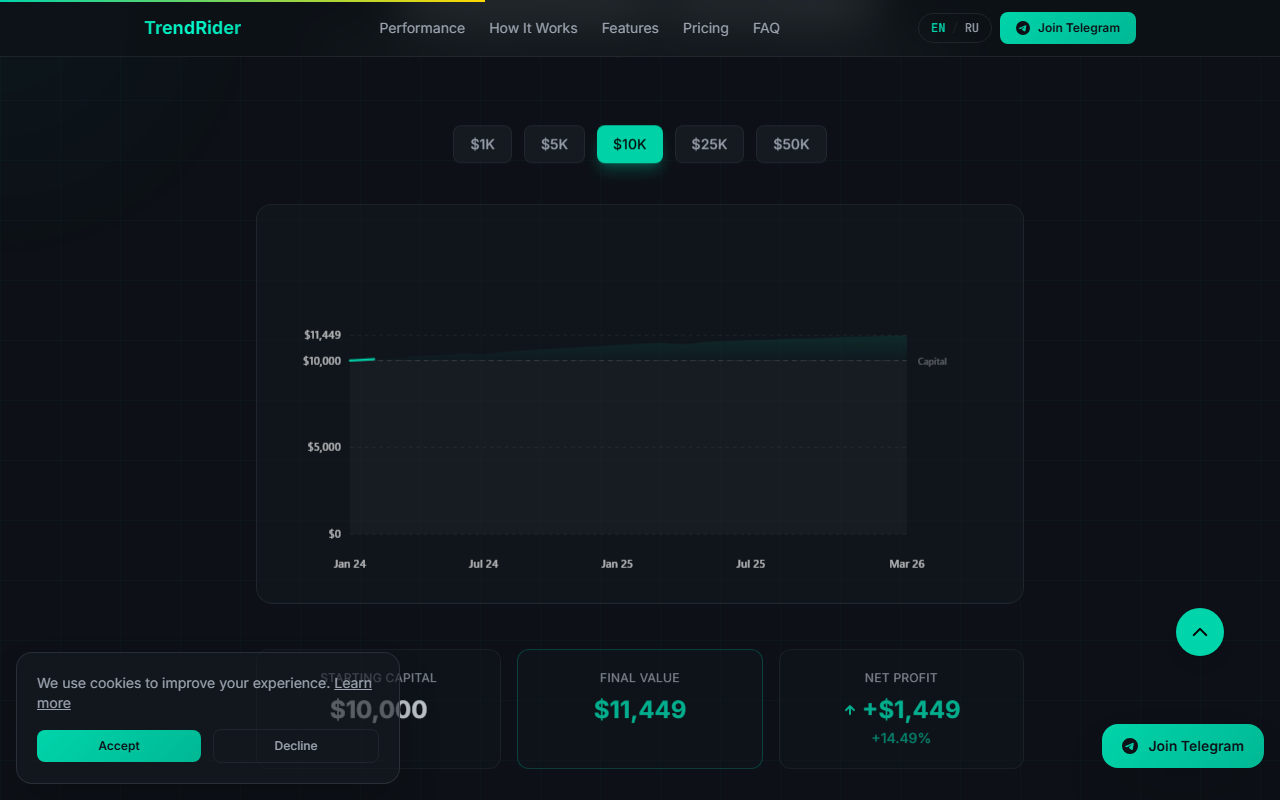Click Telegram icon in floating button
This screenshot has height=800, width=1280.
(x=1130, y=746)
